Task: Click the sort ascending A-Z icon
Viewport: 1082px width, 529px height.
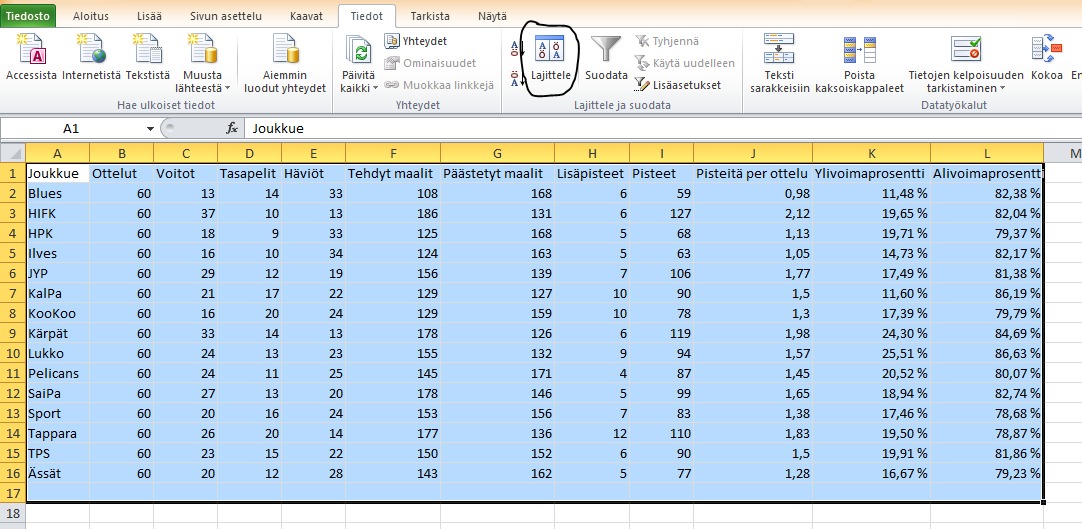Action: [515, 47]
